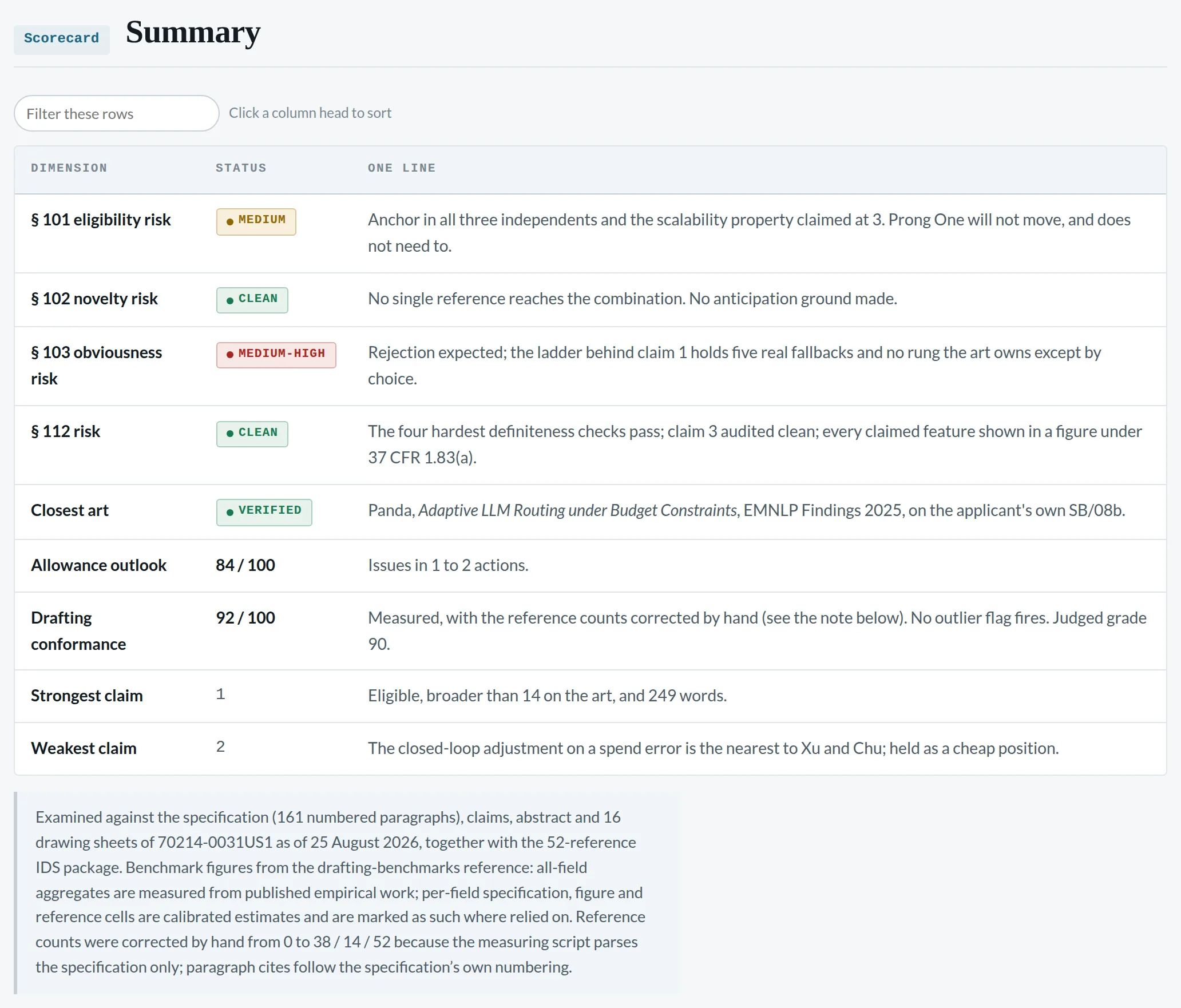
Task: Click the 'four hardest definiteness checks pass' line
Action: (x=755, y=445)
